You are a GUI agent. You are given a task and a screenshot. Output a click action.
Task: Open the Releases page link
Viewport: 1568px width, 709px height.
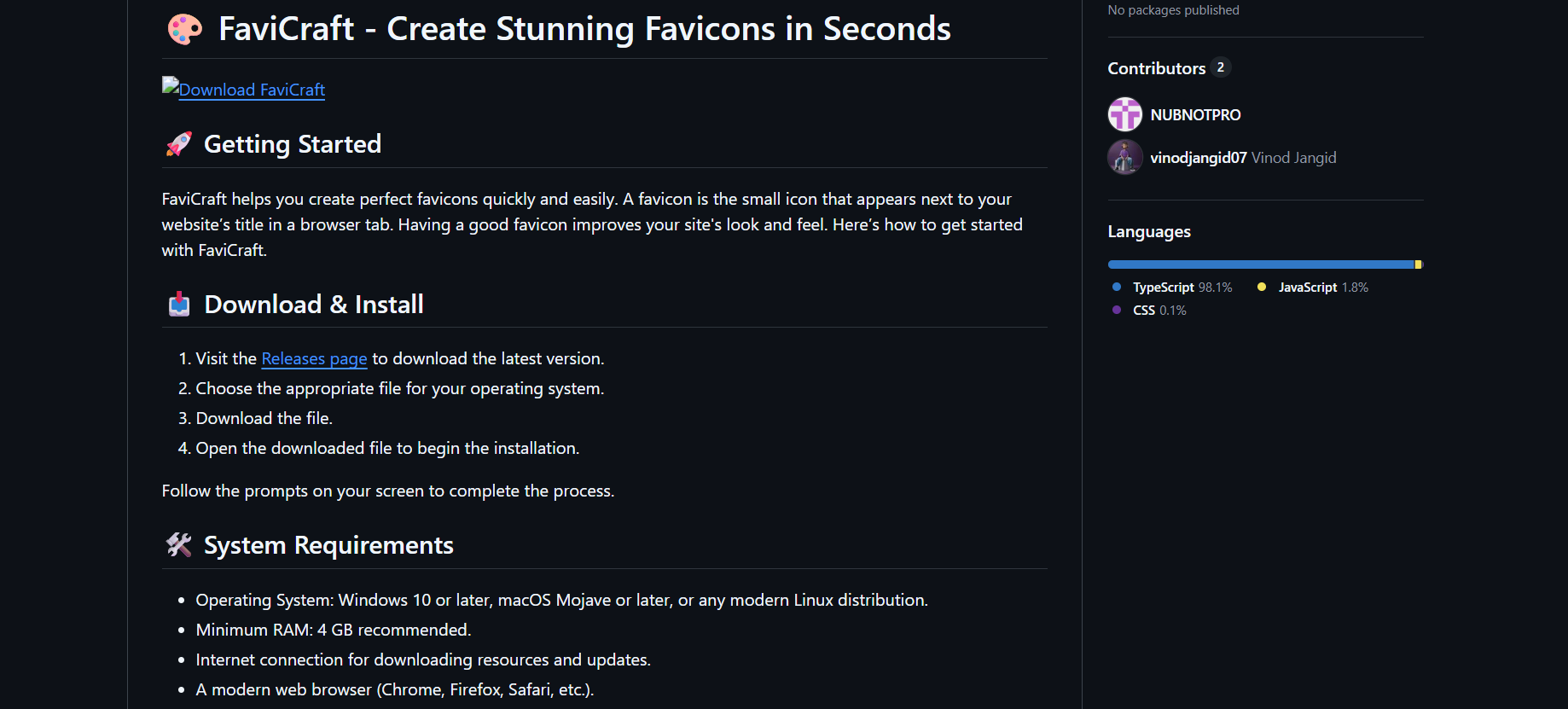click(314, 358)
